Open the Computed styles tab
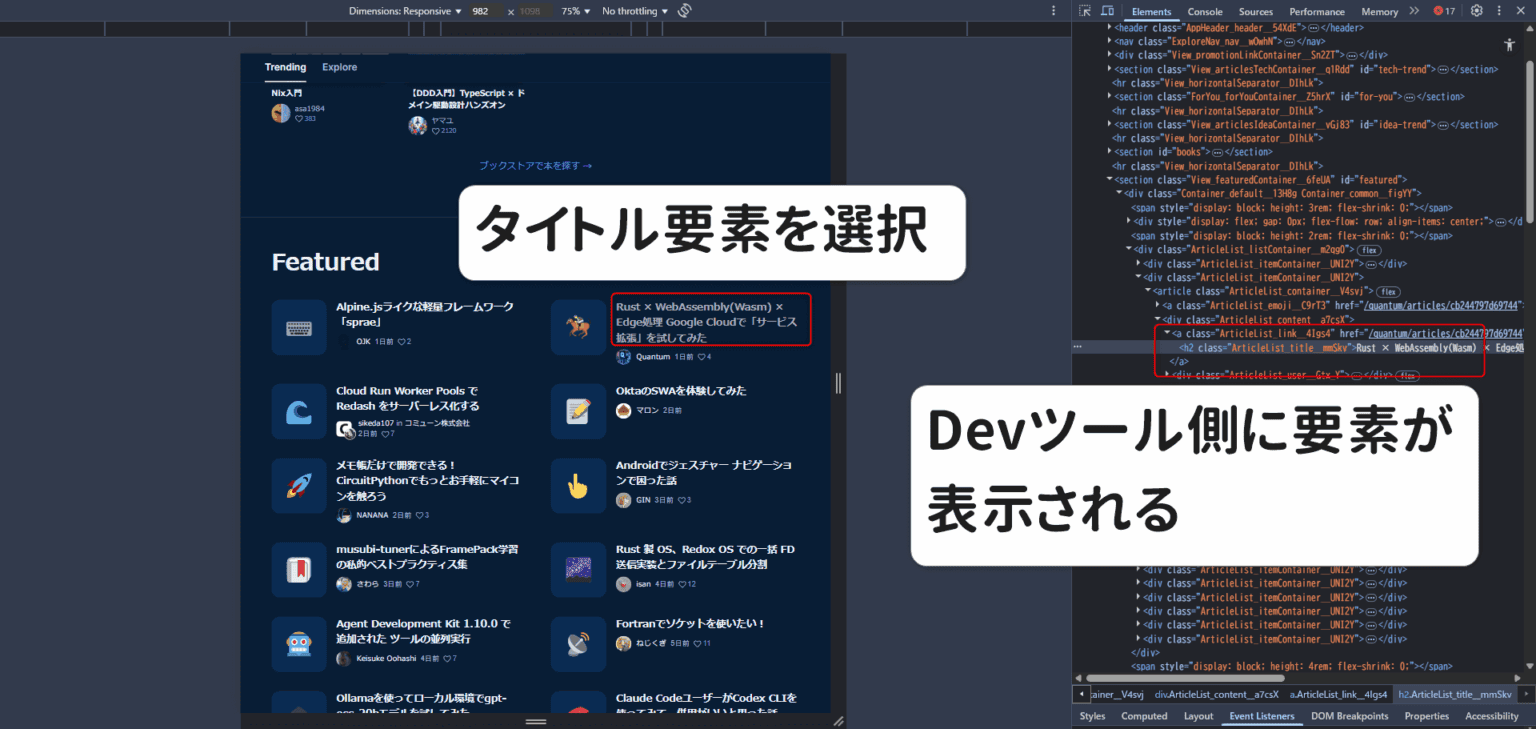The width and height of the screenshot is (1536, 729). click(x=1144, y=715)
